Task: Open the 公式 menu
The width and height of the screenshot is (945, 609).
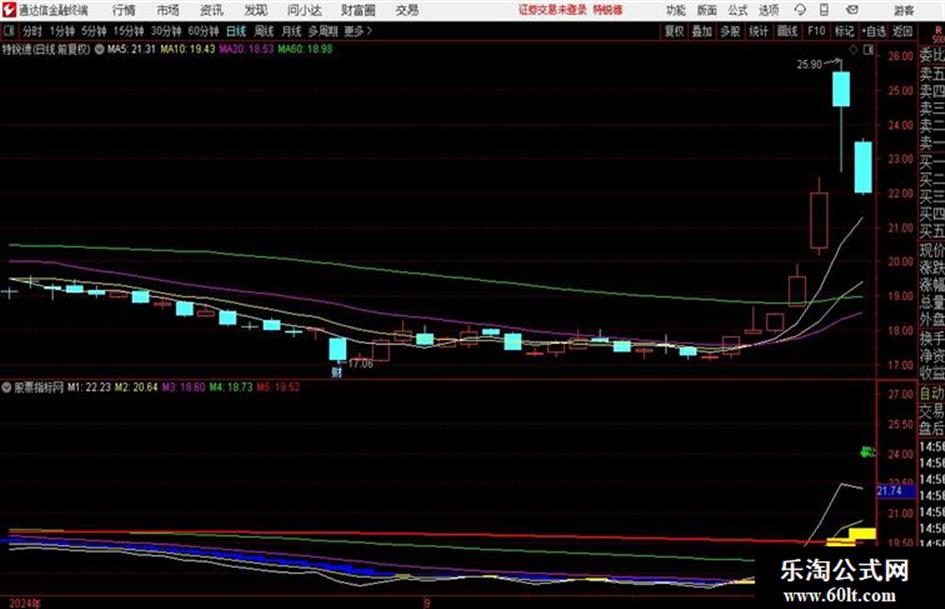Action: (738, 10)
